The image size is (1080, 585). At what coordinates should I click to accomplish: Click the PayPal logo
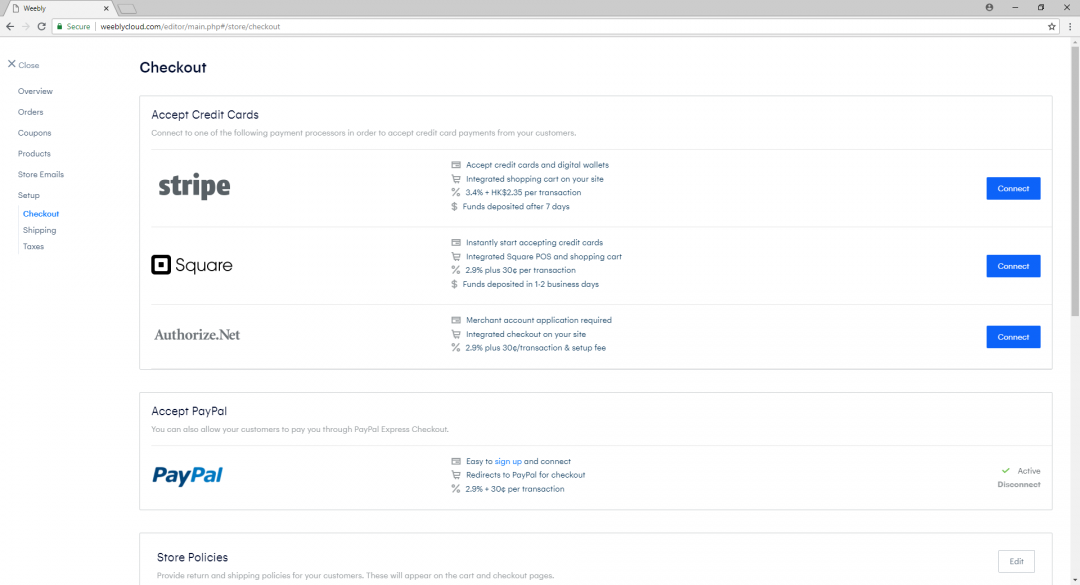coord(187,476)
